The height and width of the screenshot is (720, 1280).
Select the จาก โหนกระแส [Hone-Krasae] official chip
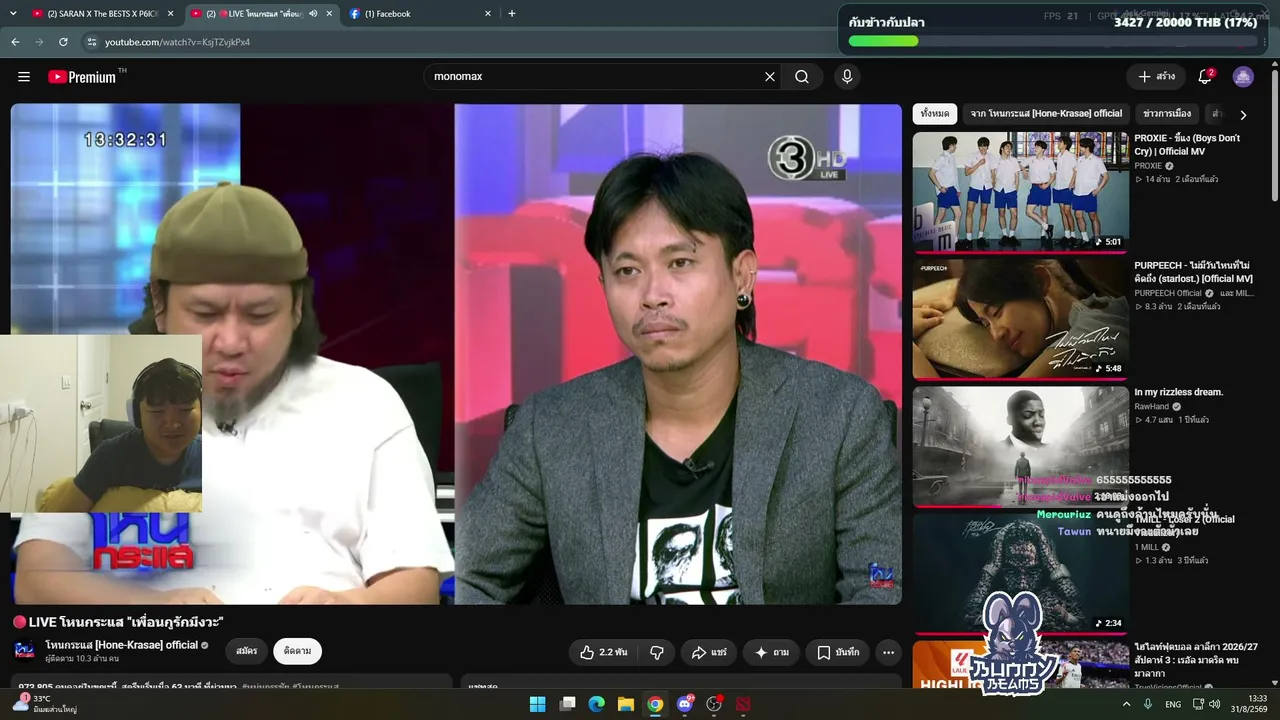pyautogui.click(x=1046, y=114)
